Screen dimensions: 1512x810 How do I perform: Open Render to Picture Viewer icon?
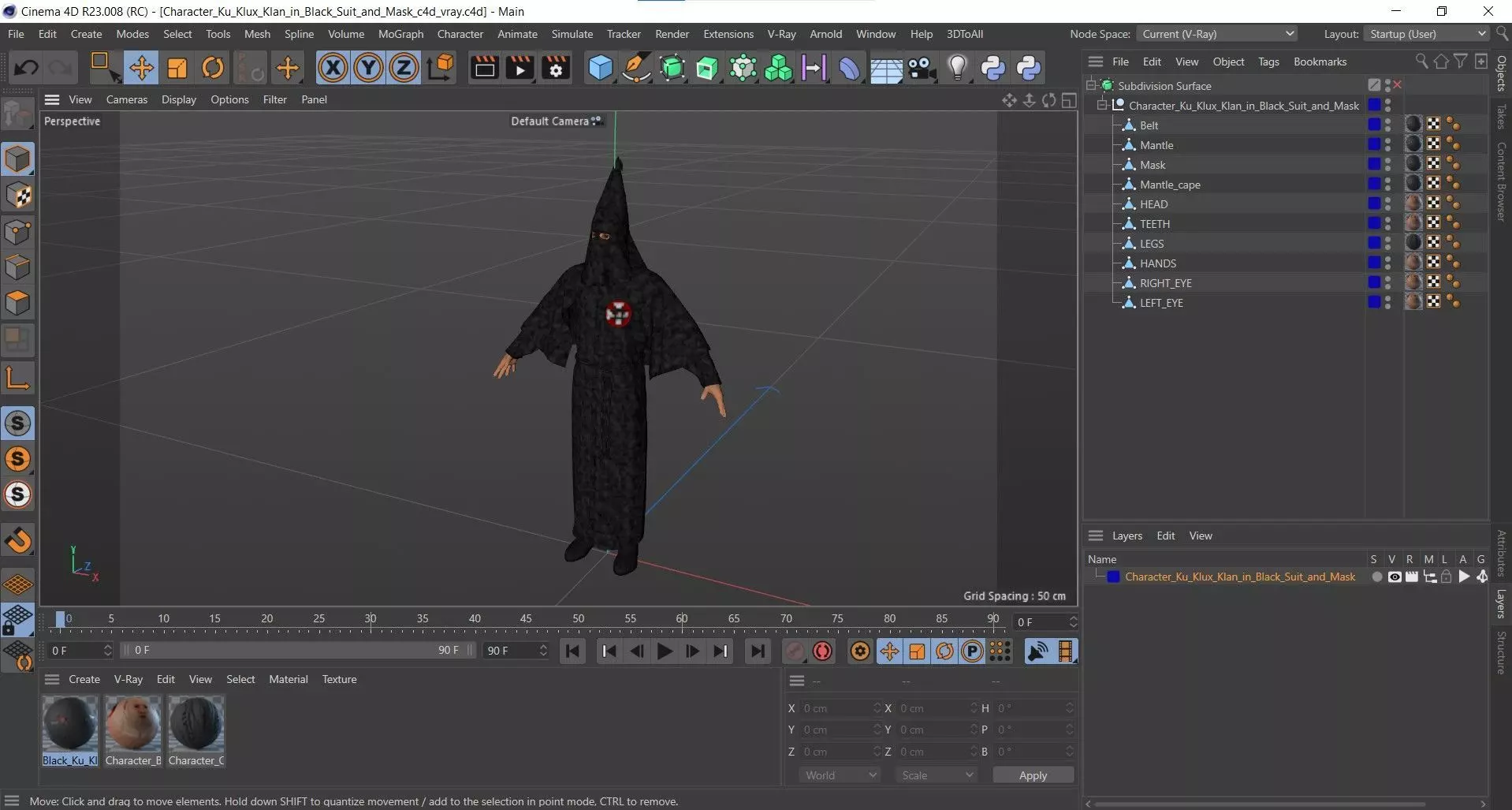coord(520,68)
